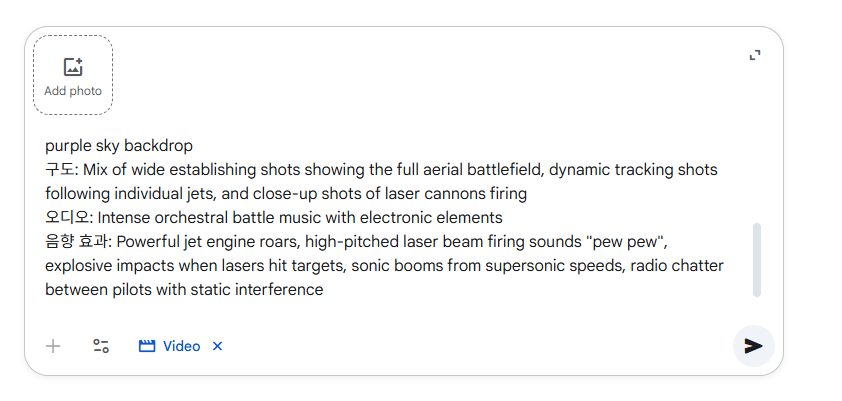Select the Video chip label
This screenshot has width=842, height=401.
pyautogui.click(x=182, y=346)
